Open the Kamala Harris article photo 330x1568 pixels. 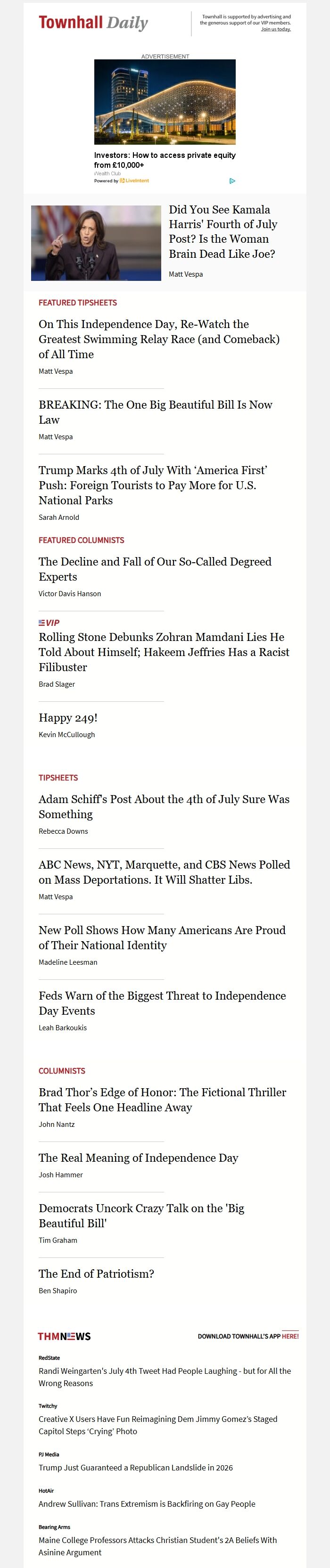click(96, 243)
